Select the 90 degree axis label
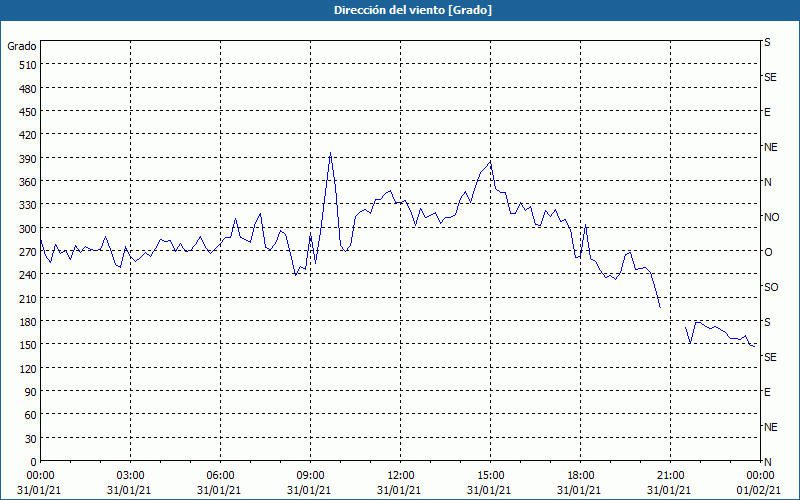800x500 pixels. (31, 392)
